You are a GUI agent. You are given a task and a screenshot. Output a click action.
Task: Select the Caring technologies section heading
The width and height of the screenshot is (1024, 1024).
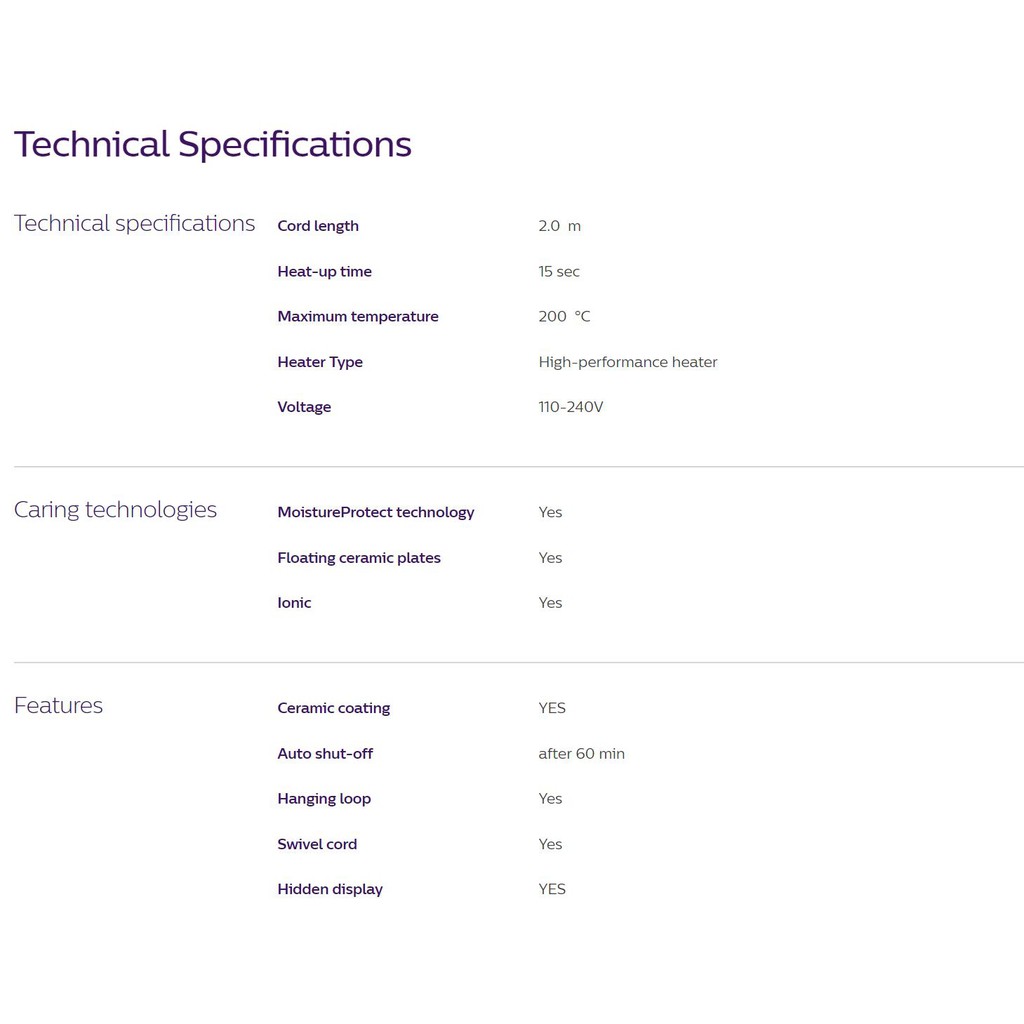click(115, 510)
